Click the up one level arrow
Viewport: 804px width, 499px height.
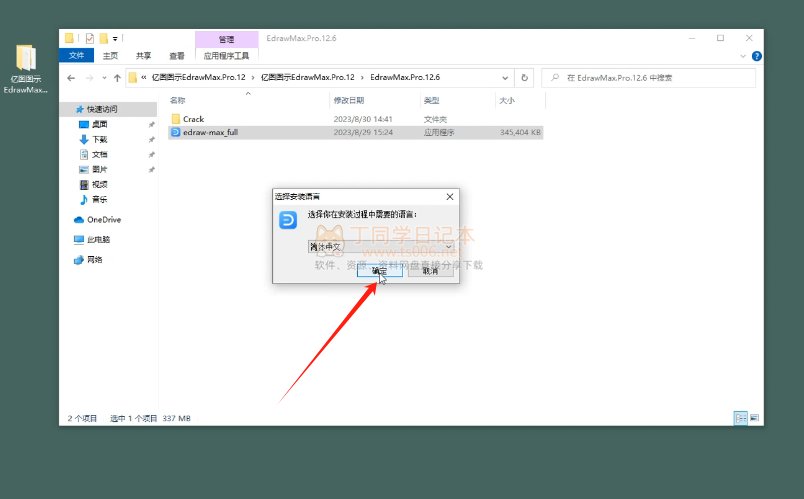click(x=117, y=78)
